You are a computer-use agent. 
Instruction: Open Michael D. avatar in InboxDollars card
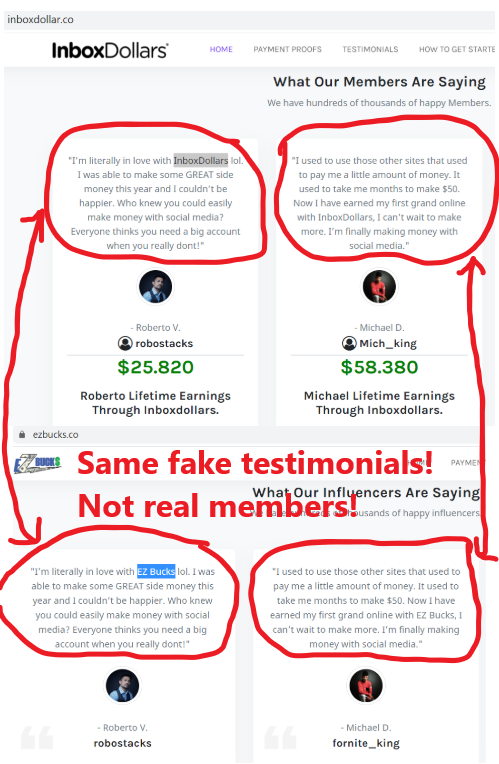coord(379,286)
